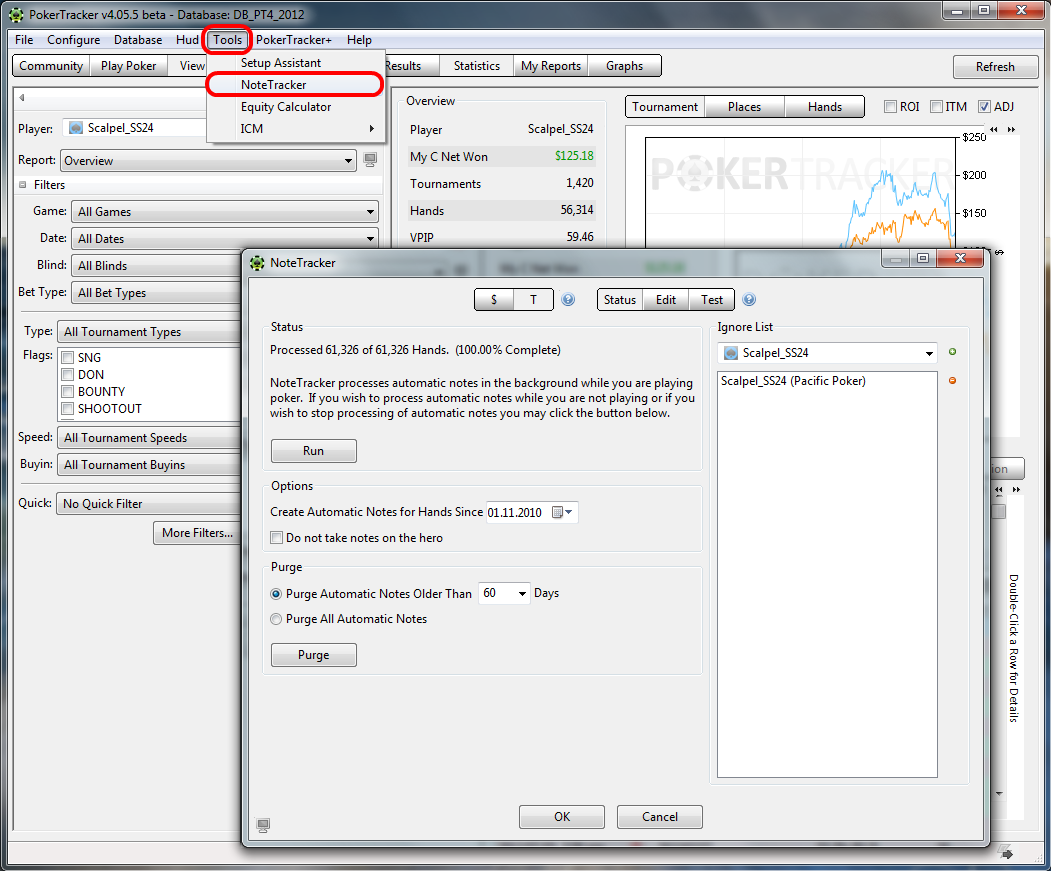
Task: Select the $ cash game toggle button
Action: (494, 300)
